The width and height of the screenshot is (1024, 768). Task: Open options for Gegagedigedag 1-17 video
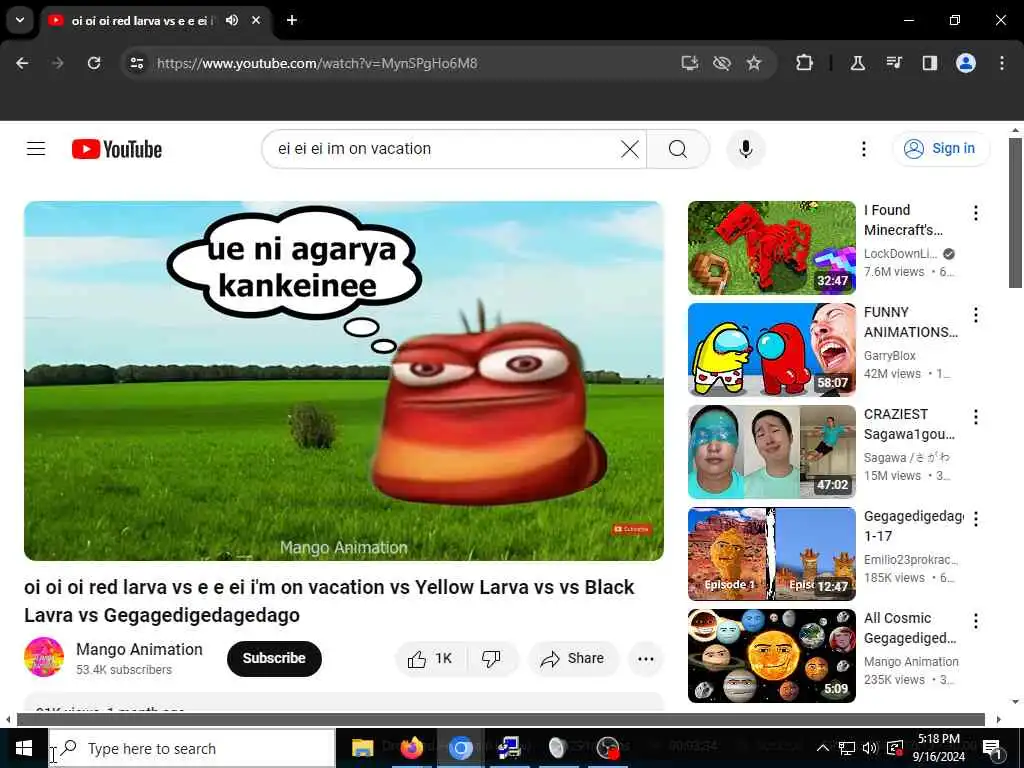[976, 519]
